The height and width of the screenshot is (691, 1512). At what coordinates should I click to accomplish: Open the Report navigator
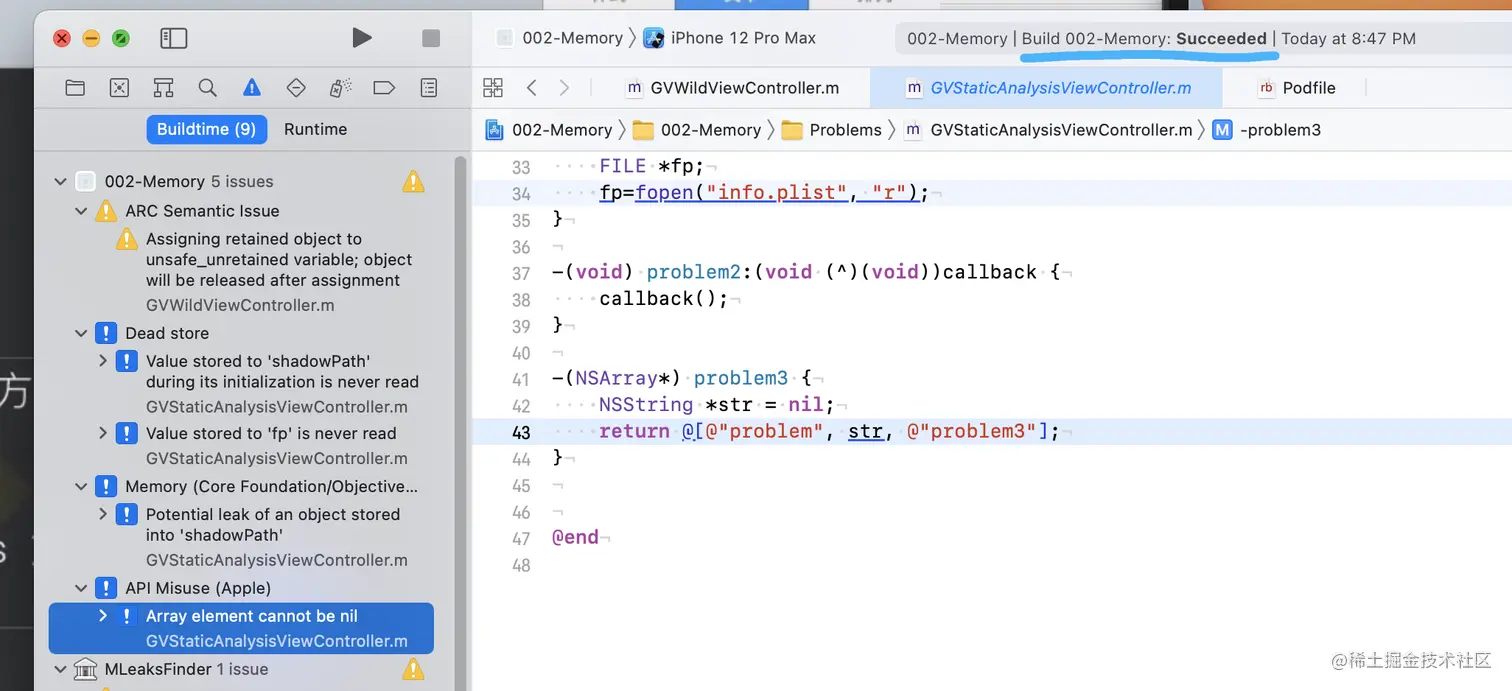pos(428,88)
